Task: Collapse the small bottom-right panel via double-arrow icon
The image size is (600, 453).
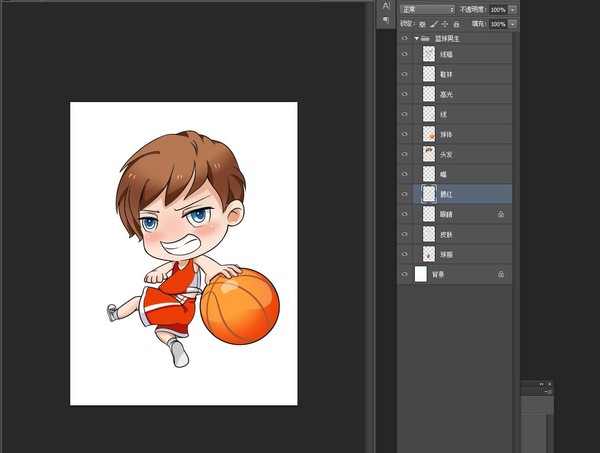Action: [541, 384]
